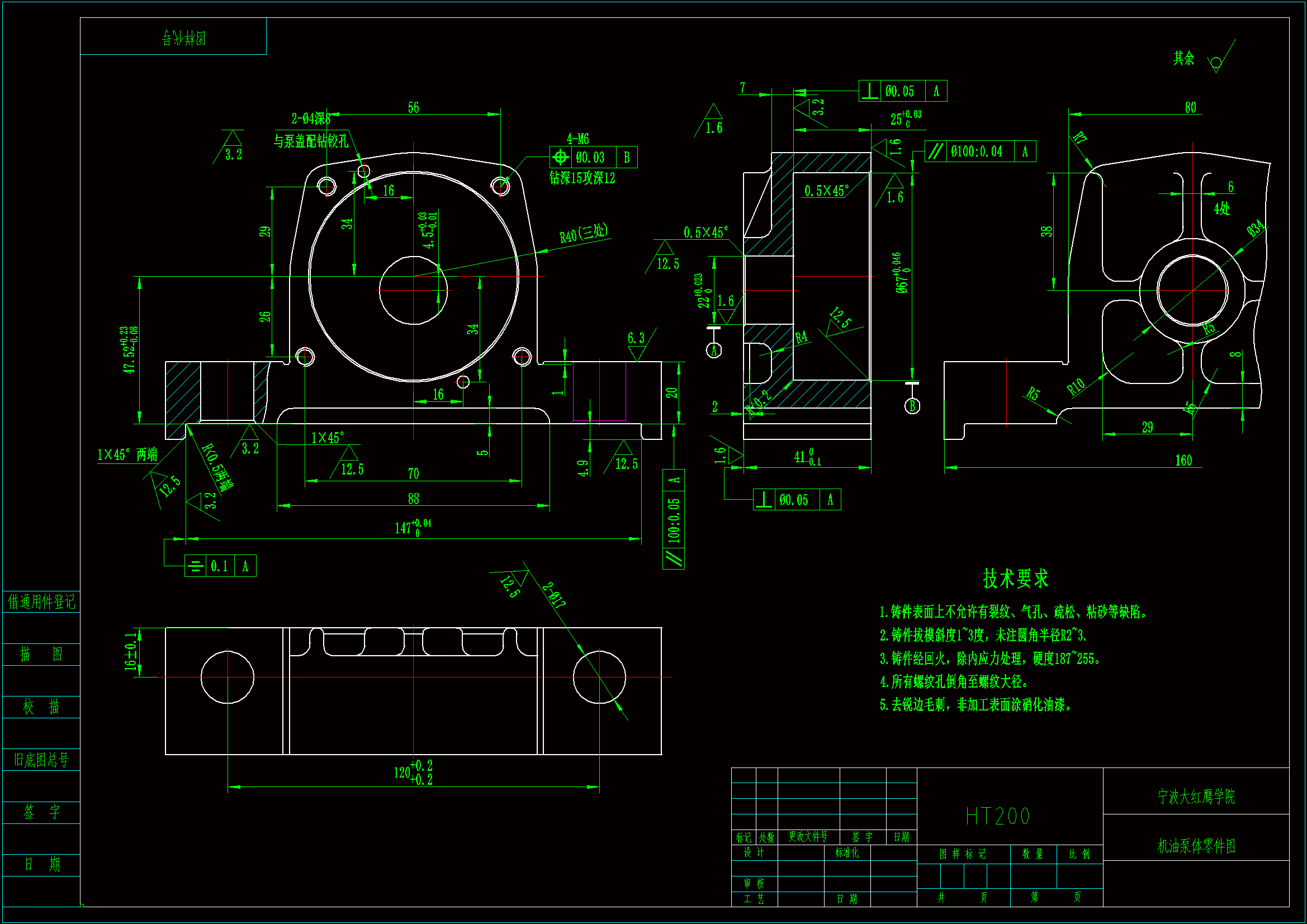Select the circled datum A marker

[714, 350]
